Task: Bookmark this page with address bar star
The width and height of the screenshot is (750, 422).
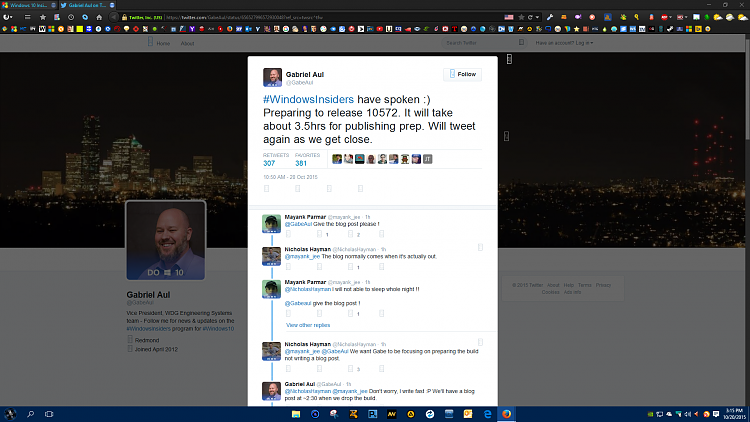Action: (x=521, y=17)
